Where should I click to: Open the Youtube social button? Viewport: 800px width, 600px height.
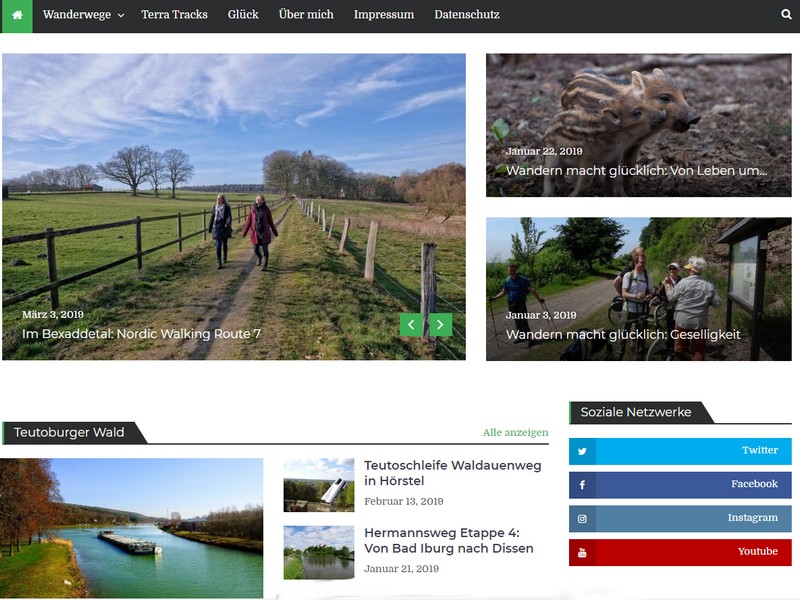(680, 552)
